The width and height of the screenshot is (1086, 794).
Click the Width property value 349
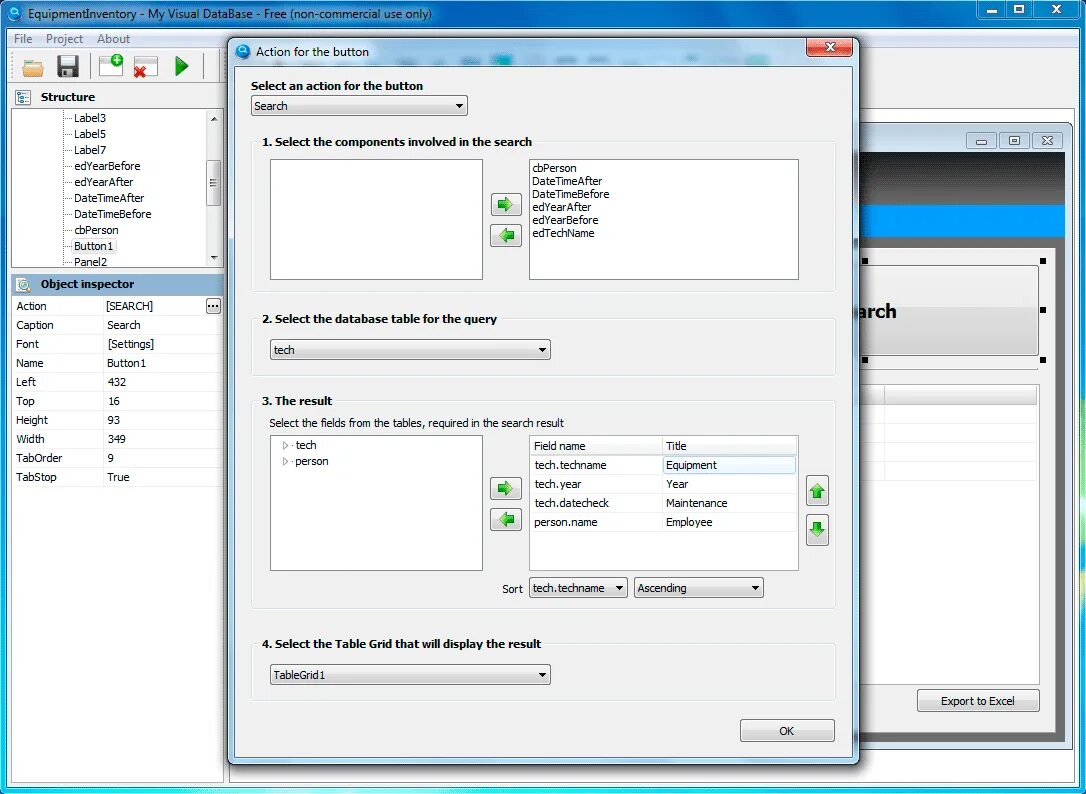tap(162, 439)
